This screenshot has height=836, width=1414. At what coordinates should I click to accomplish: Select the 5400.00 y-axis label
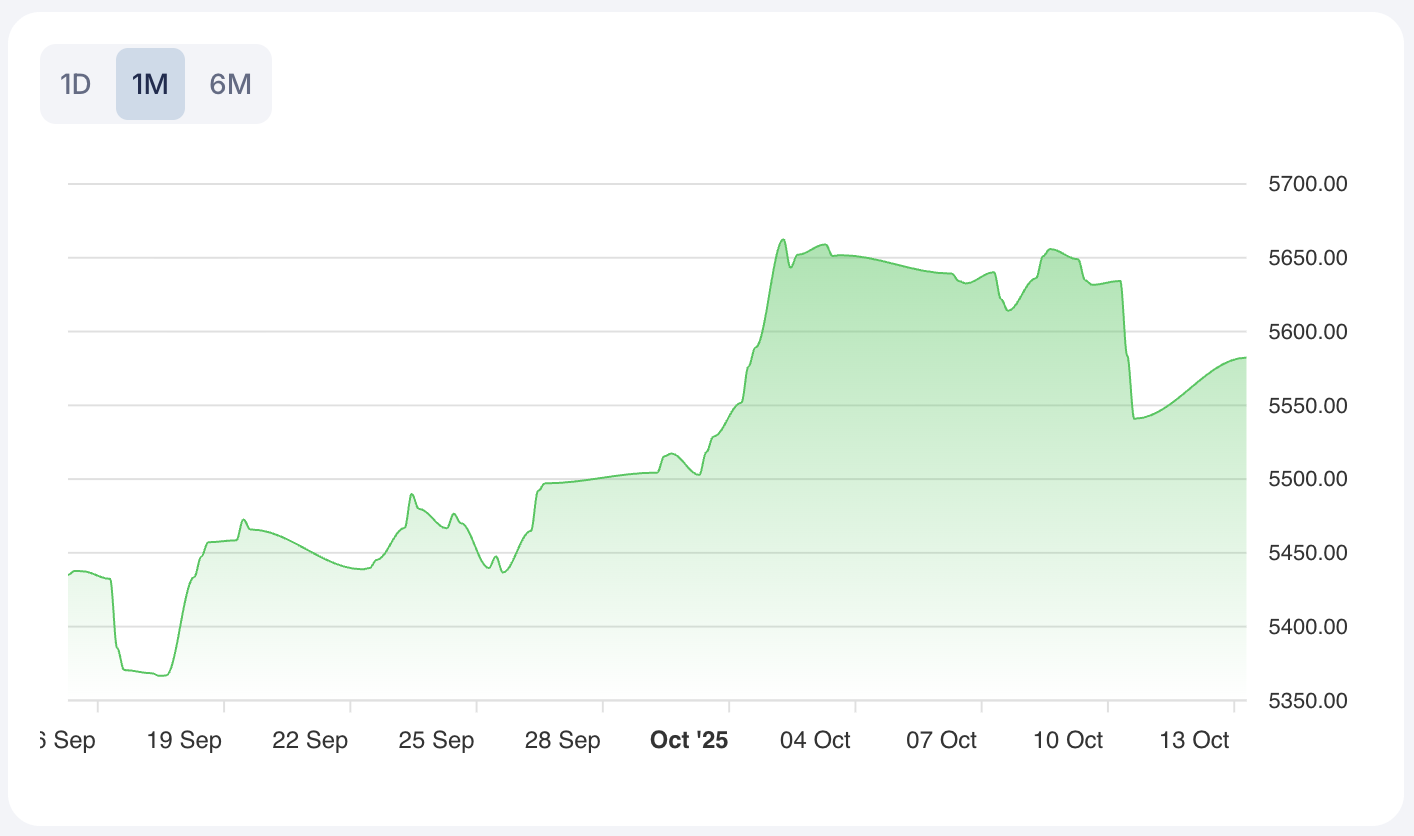[1307, 627]
